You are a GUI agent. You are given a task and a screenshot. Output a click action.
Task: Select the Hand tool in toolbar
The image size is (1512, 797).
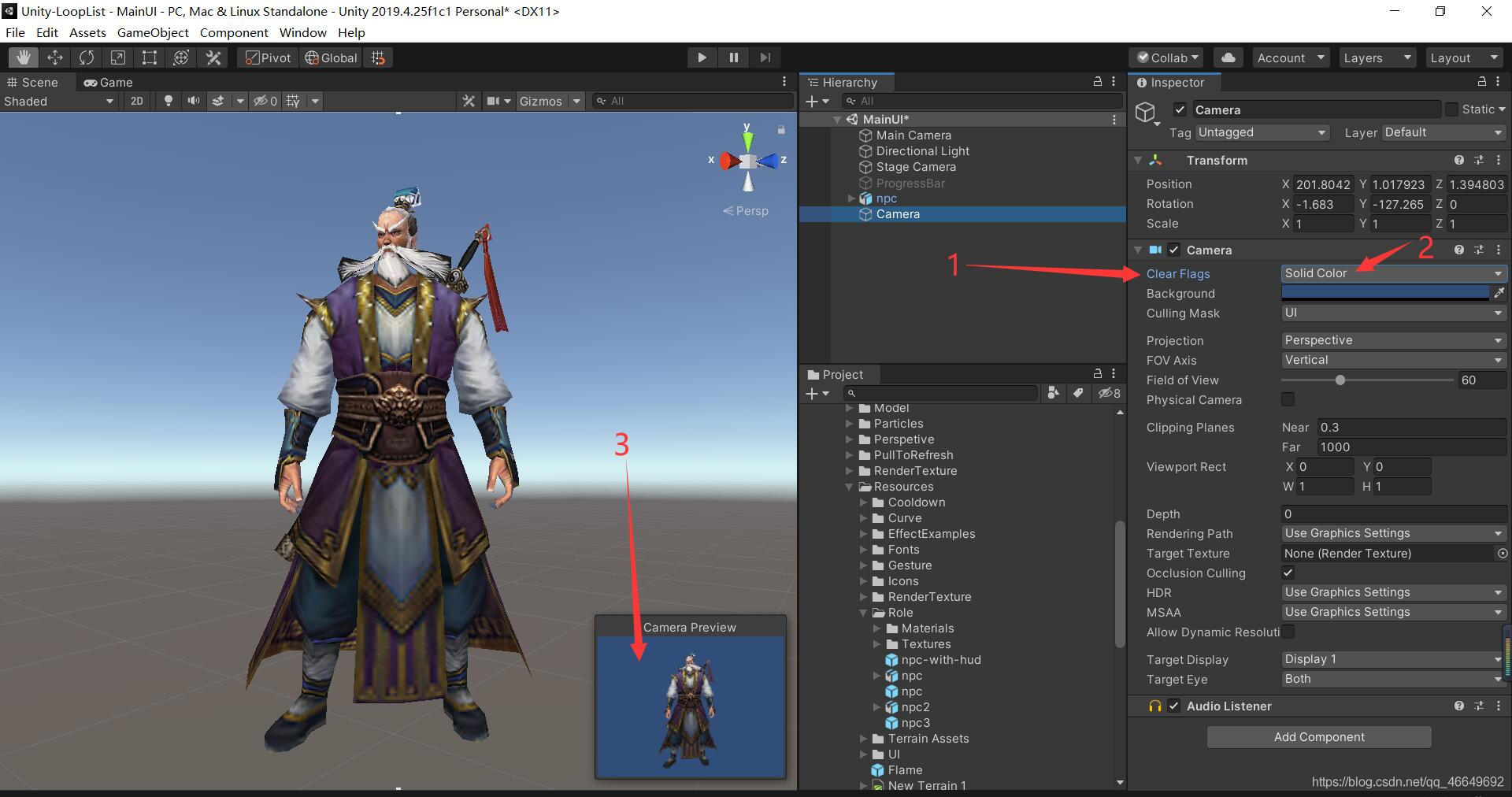(24, 57)
